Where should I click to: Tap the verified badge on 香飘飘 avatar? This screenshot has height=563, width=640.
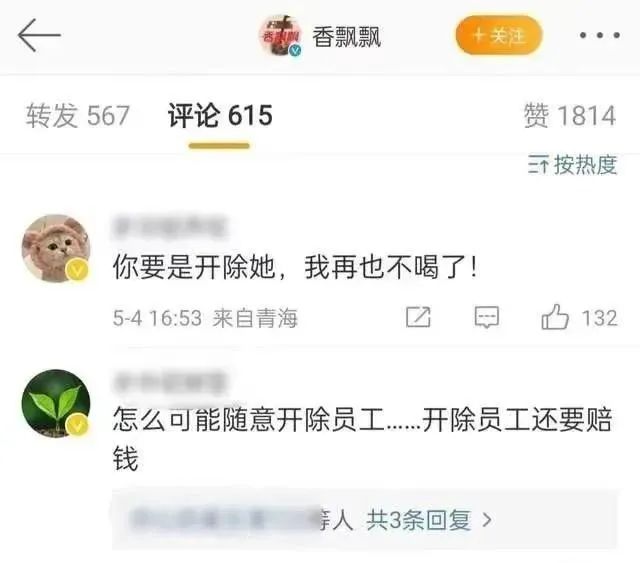tap(296, 51)
